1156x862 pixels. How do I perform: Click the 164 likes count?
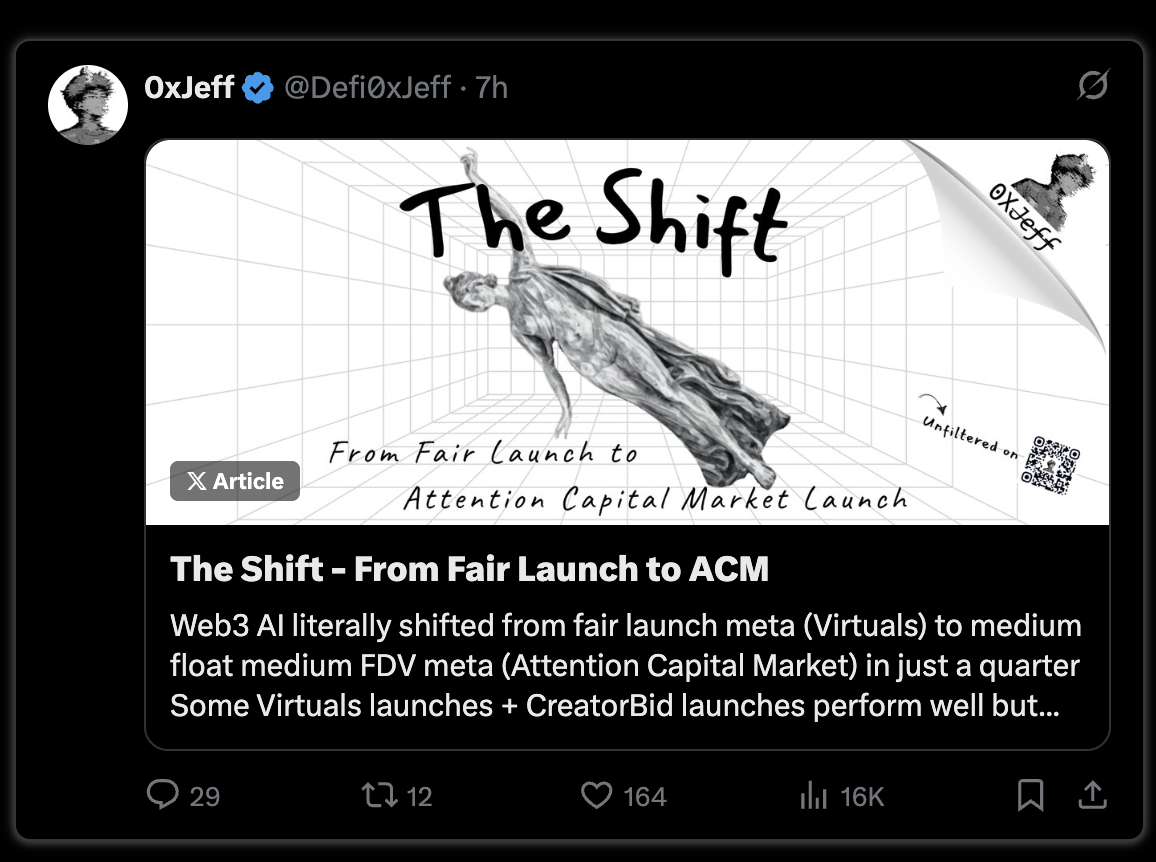tap(644, 796)
